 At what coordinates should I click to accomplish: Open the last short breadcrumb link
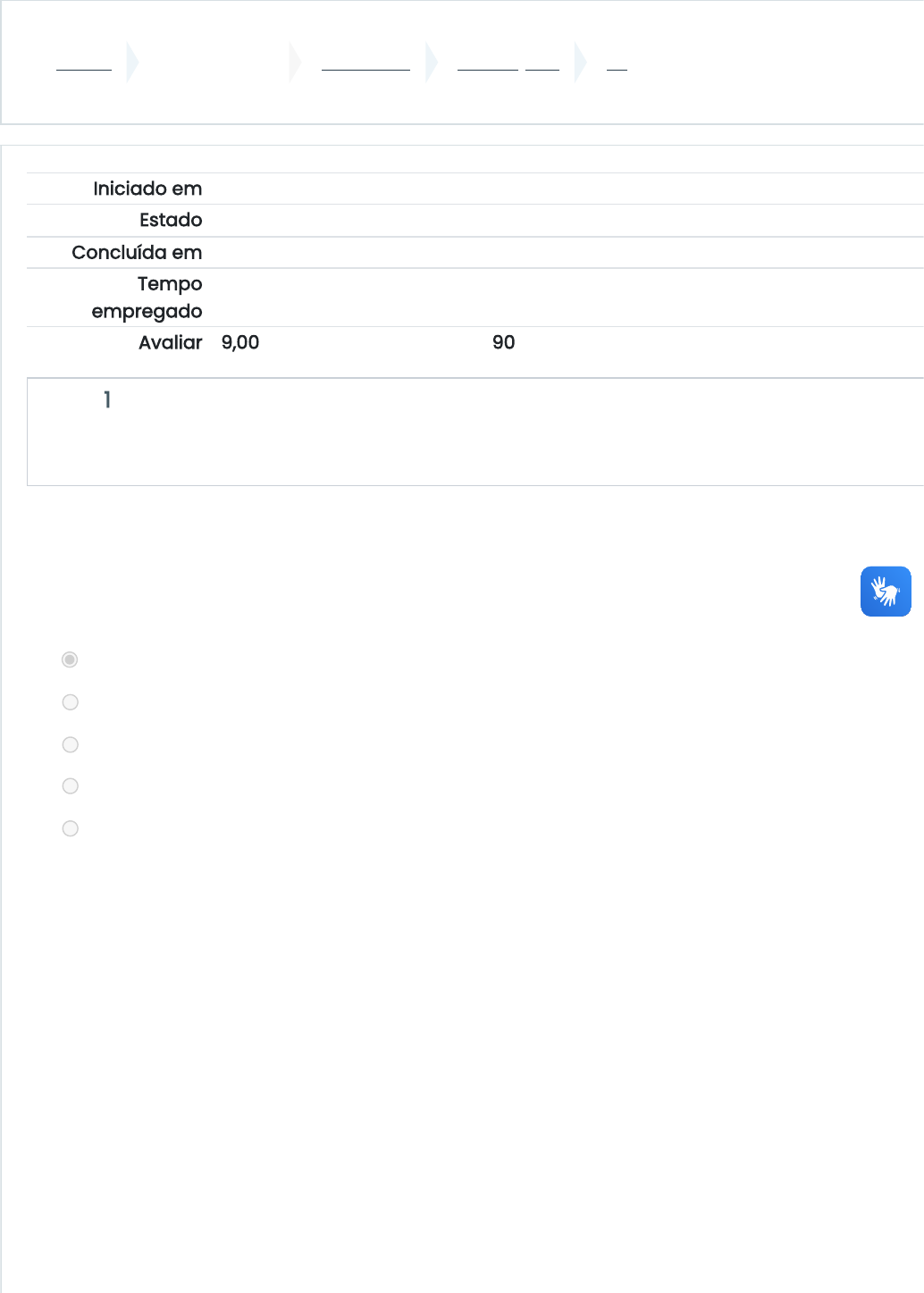click(x=617, y=63)
